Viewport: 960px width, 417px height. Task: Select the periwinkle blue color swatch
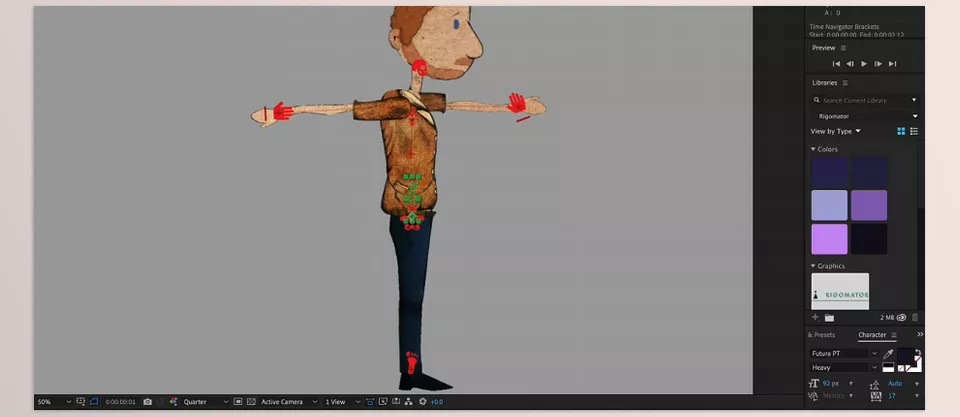click(830, 205)
